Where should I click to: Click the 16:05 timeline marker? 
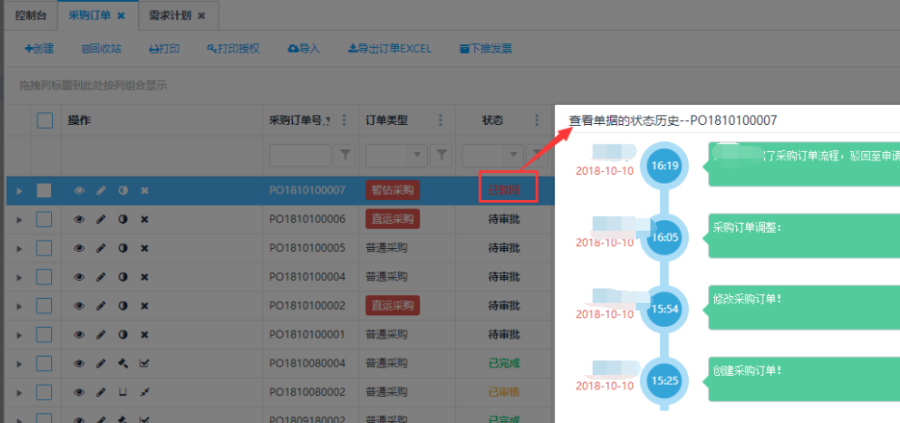665,236
